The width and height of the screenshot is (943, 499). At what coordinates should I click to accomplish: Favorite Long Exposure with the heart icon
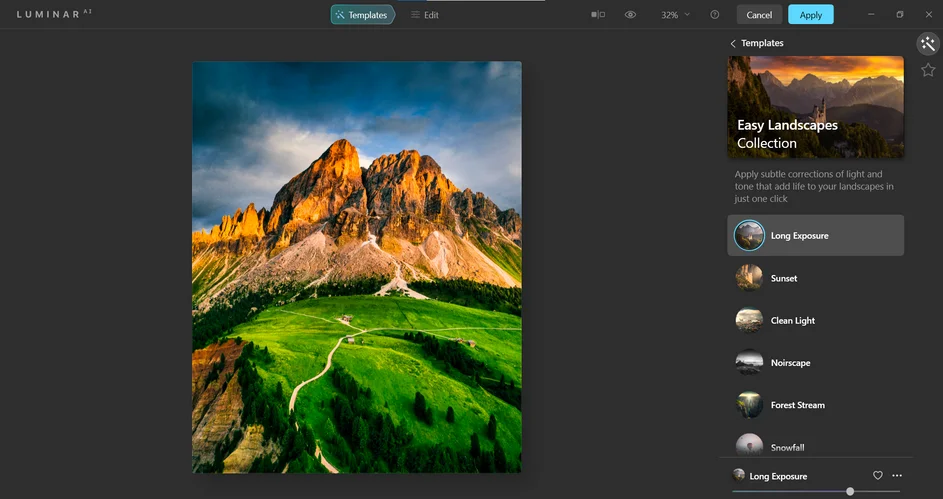pyautogui.click(x=878, y=476)
